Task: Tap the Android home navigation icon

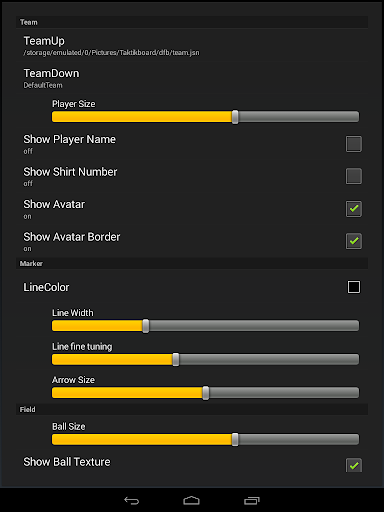Action: tap(191, 500)
